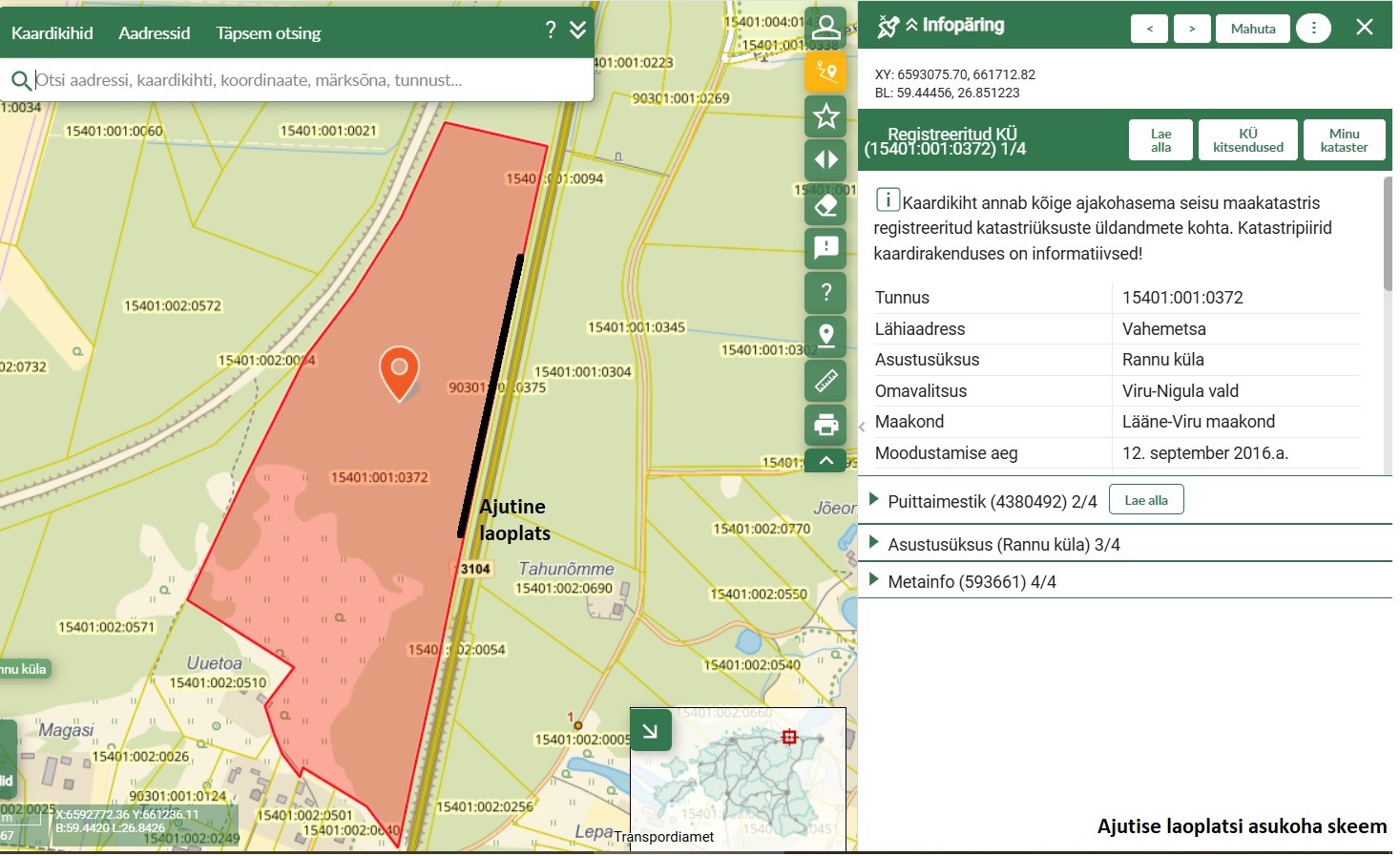Select the ruler measurement tool
The height and width of the screenshot is (856, 1400).
point(825,381)
